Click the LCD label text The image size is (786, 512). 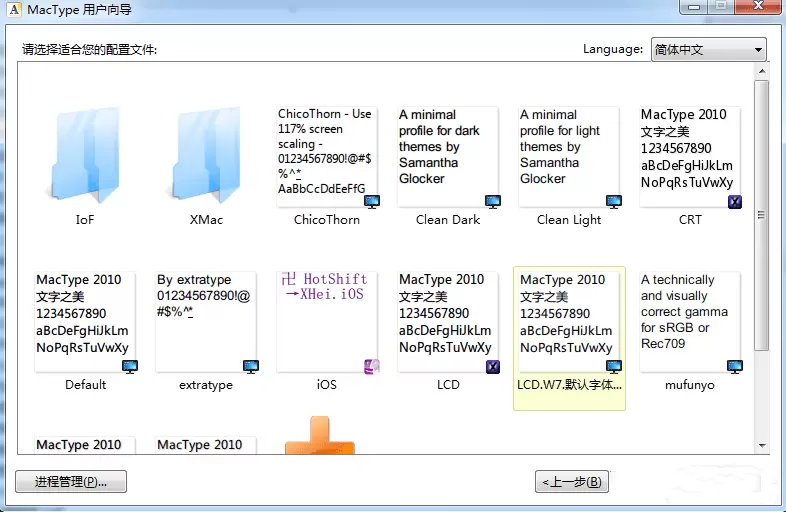pos(448,385)
